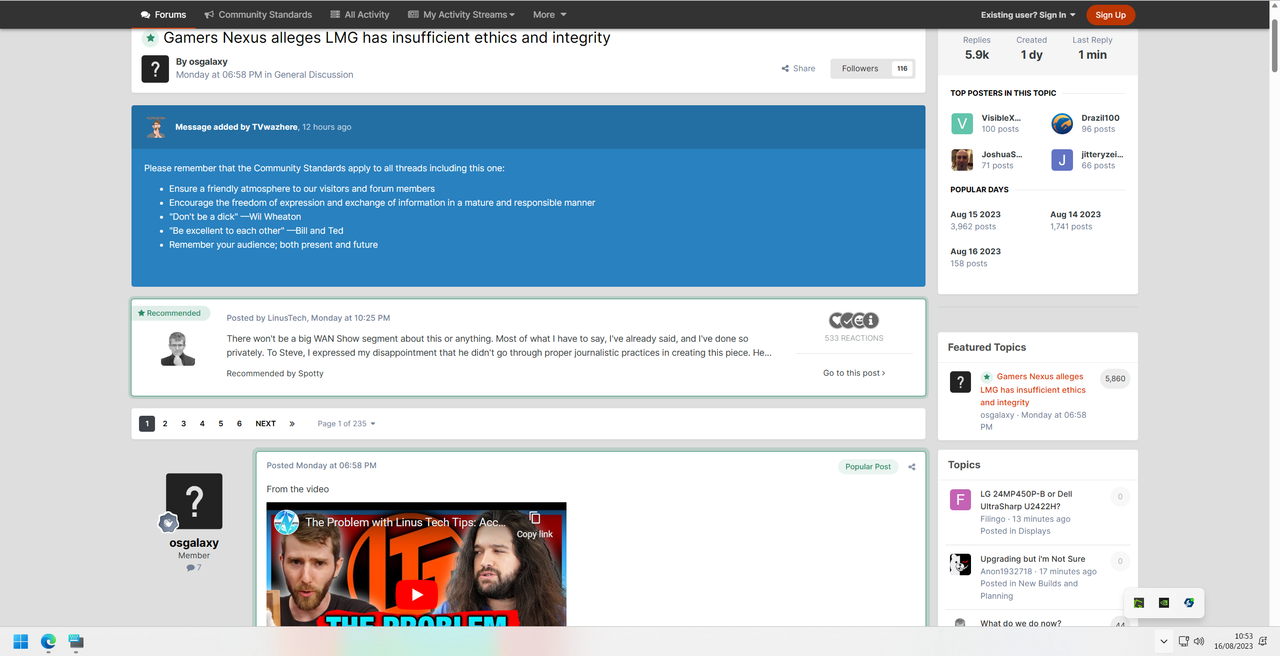1280x656 pixels.
Task: Click the share icon on first post
Action: pyautogui.click(x=912, y=467)
